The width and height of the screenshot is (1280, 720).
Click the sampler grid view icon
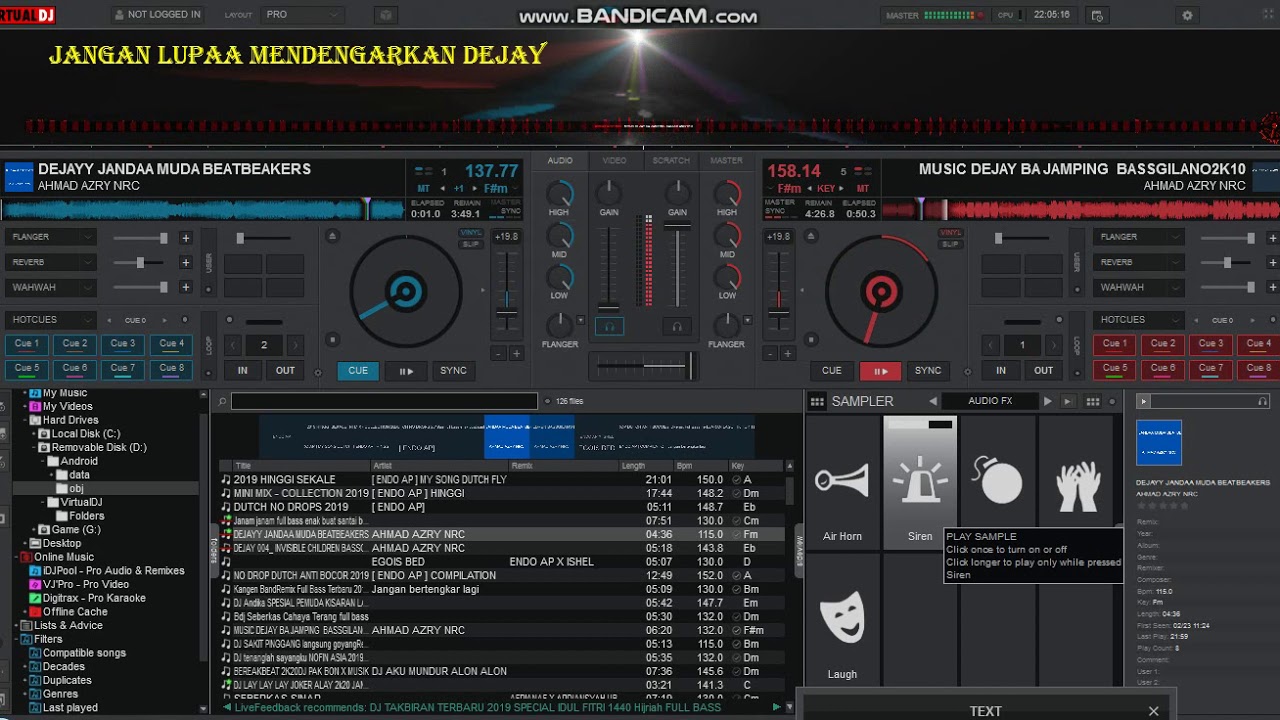coord(817,401)
